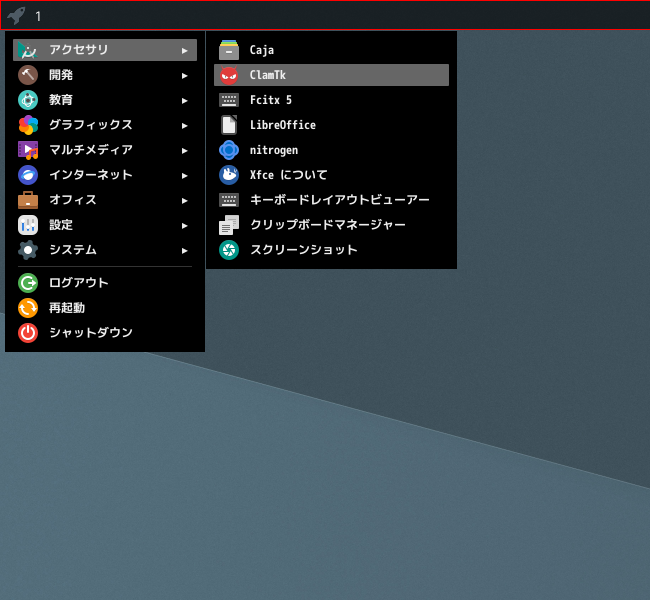Click the nitrogen blue icon
This screenshot has height=600, width=650.
pyautogui.click(x=229, y=150)
